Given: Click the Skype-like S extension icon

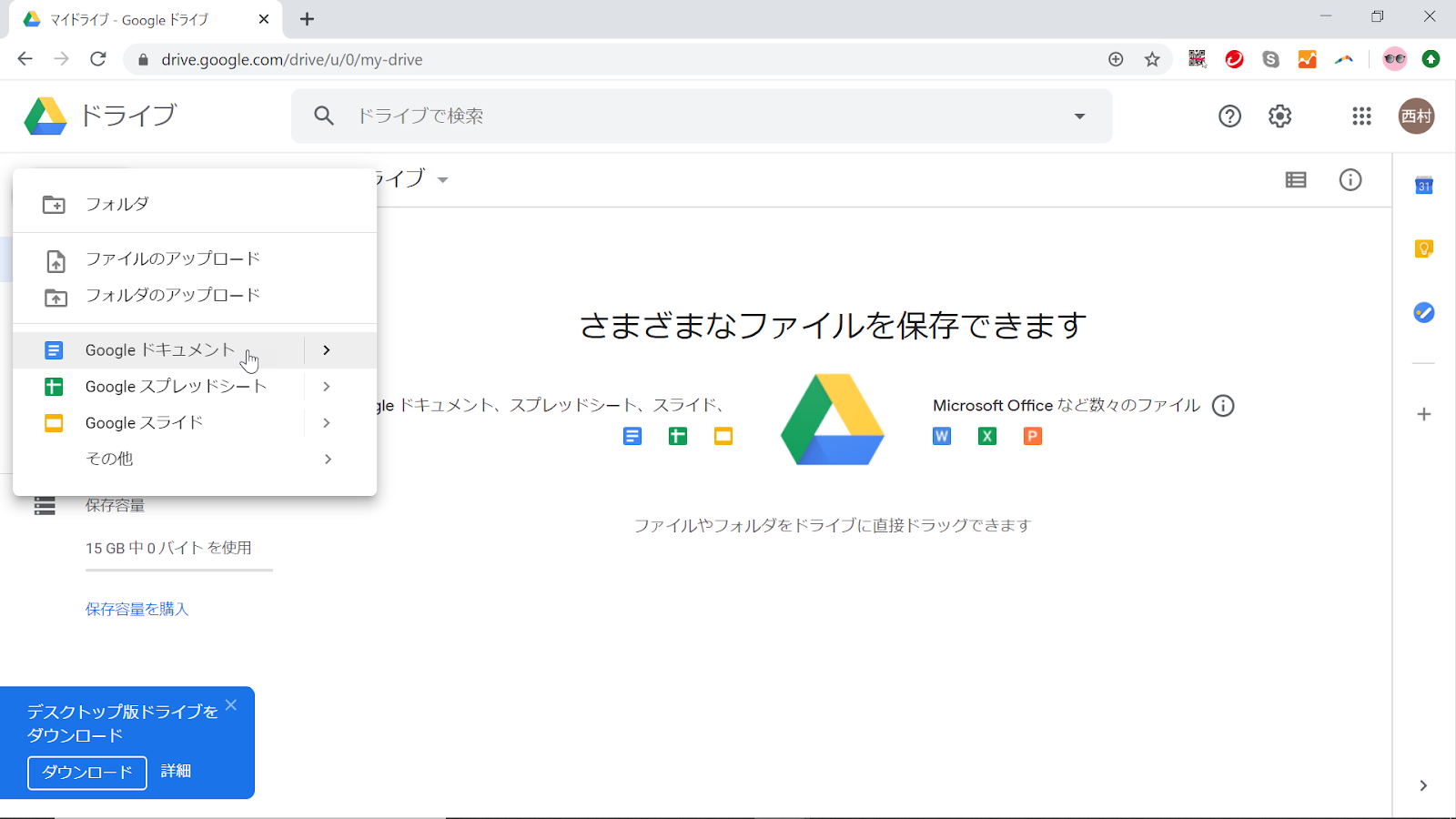Looking at the screenshot, I should [1270, 59].
